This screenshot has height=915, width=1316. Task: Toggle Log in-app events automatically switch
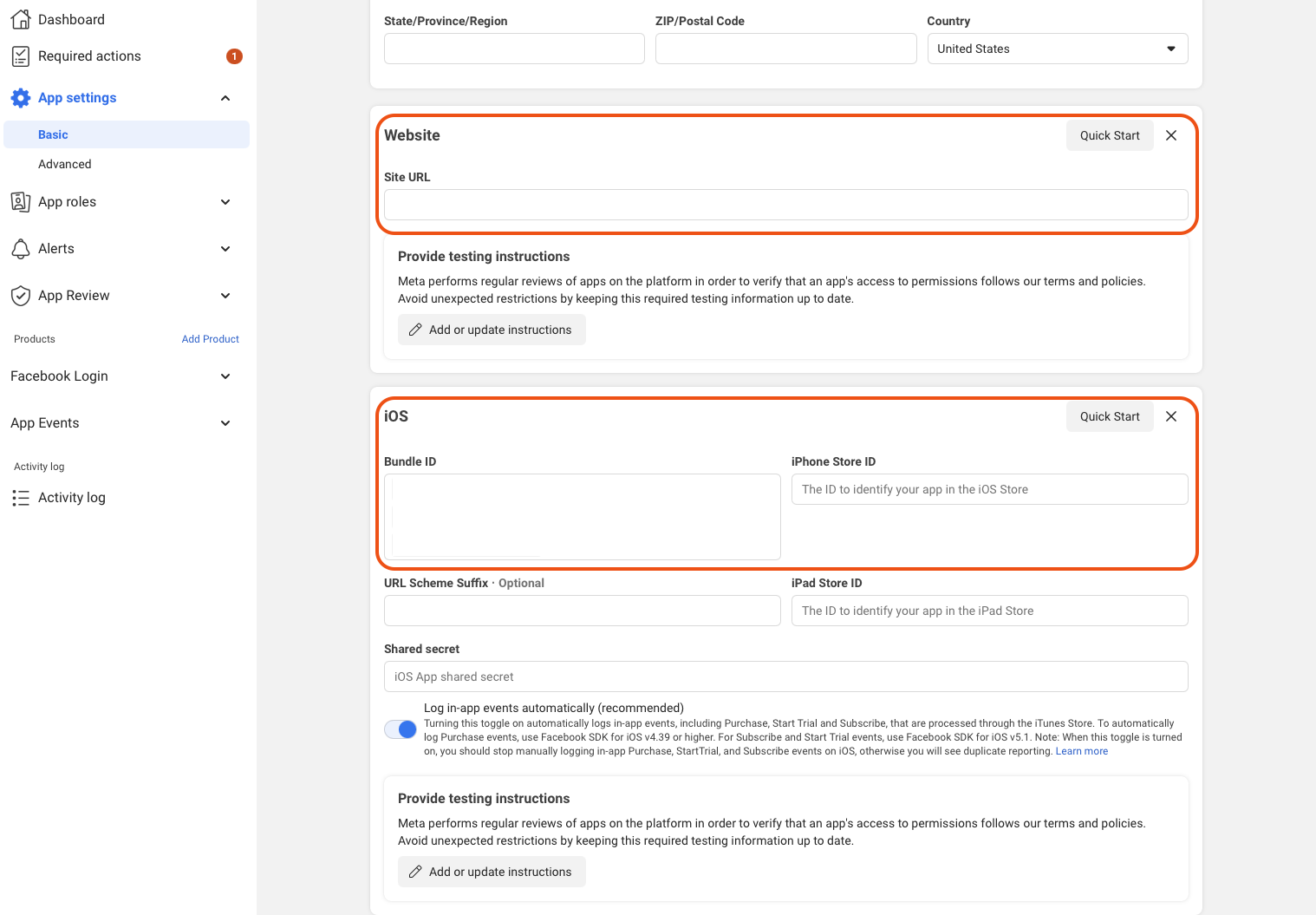tap(401, 729)
